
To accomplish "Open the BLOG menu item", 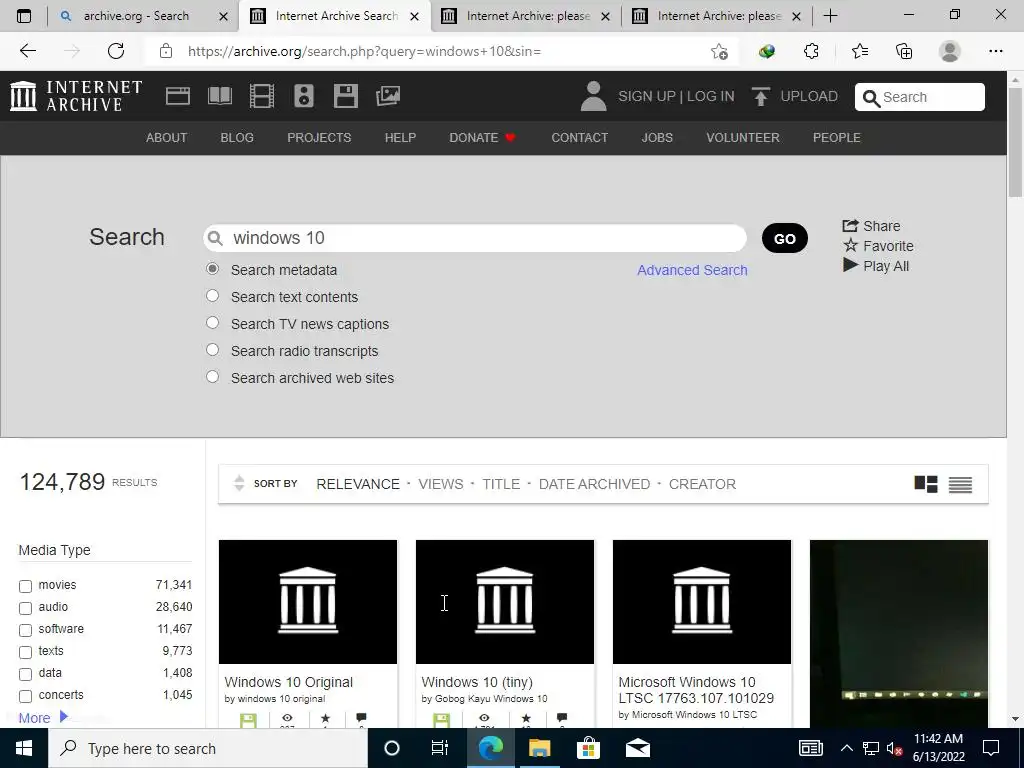I will point(237,138).
